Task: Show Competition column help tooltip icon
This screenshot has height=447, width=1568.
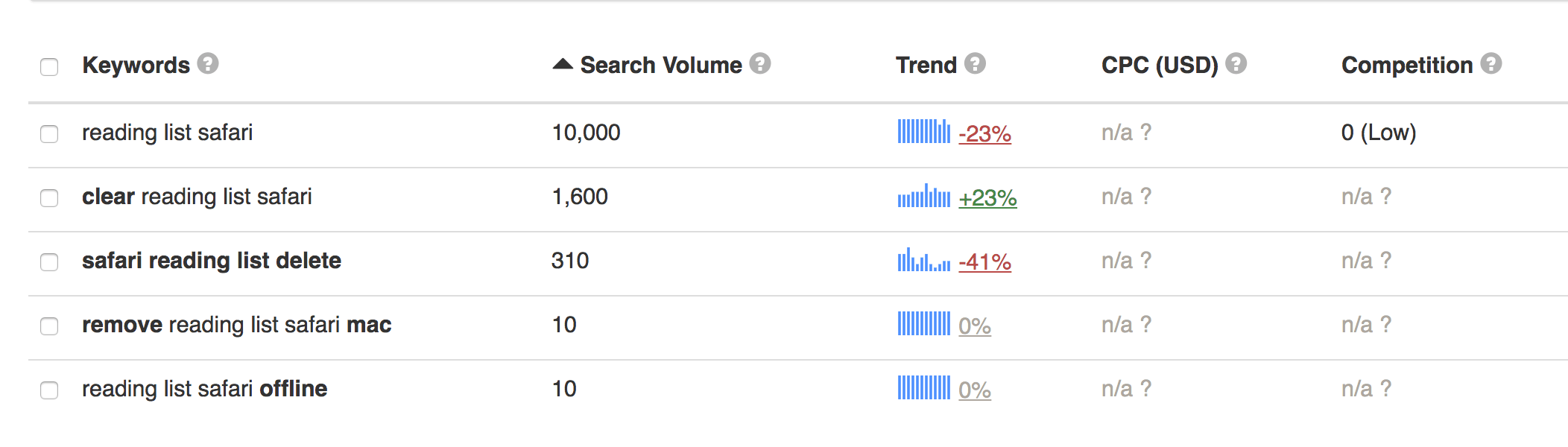Action: [1490, 64]
